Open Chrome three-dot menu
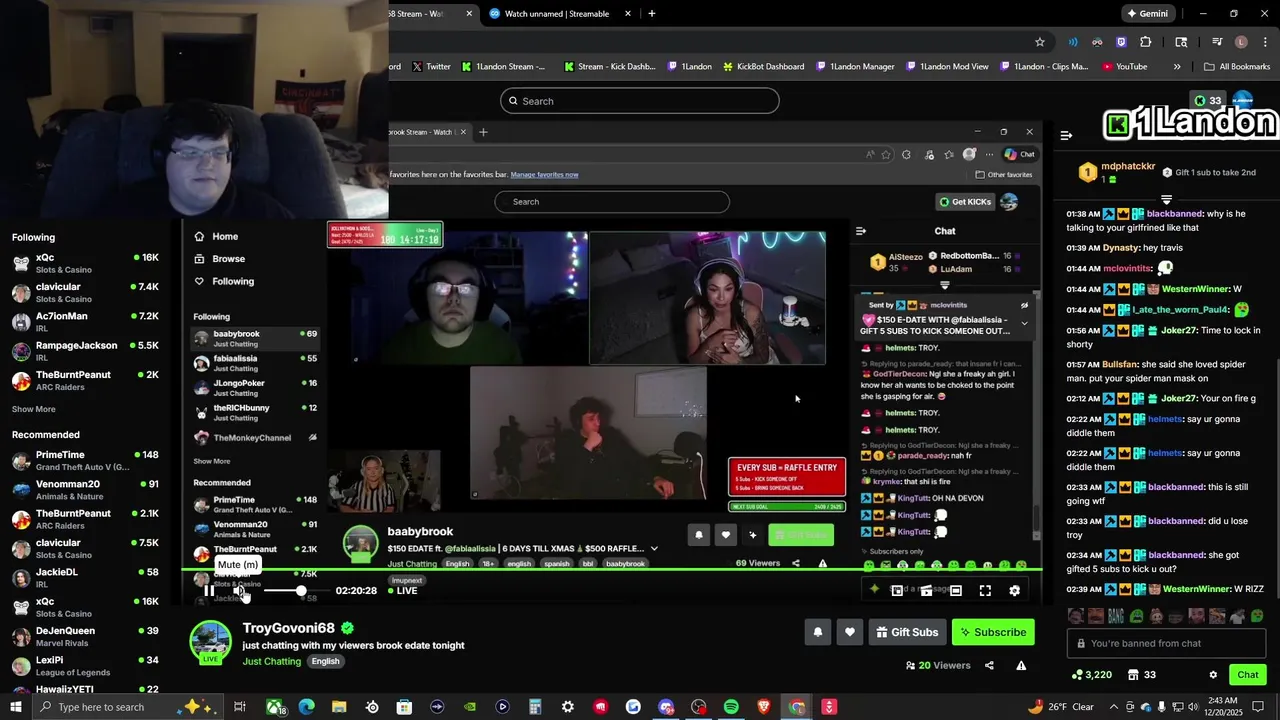Viewport: 1280px width, 720px height. pos(1263,42)
